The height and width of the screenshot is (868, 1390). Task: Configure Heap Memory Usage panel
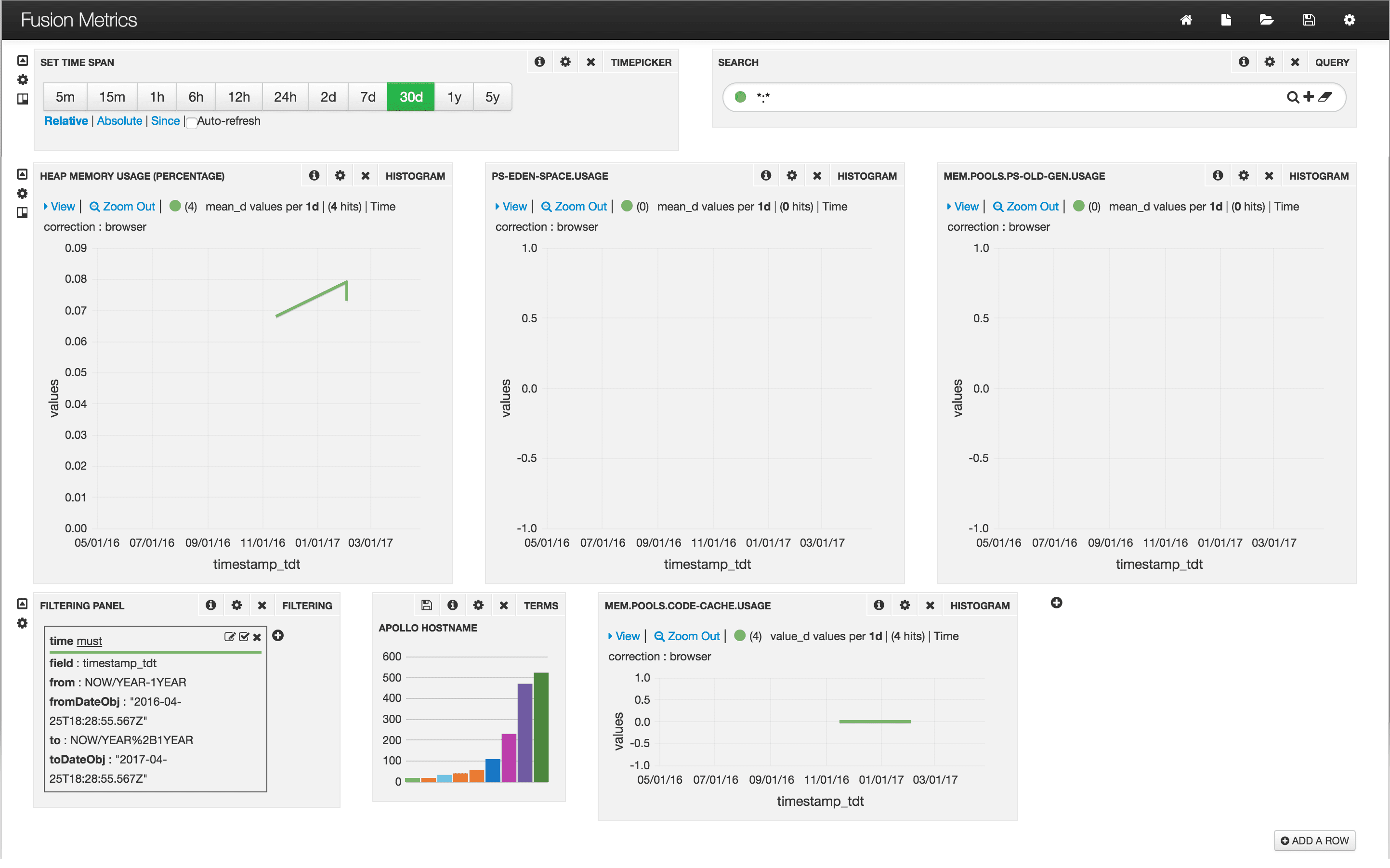pyautogui.click(x=340, y=176)
